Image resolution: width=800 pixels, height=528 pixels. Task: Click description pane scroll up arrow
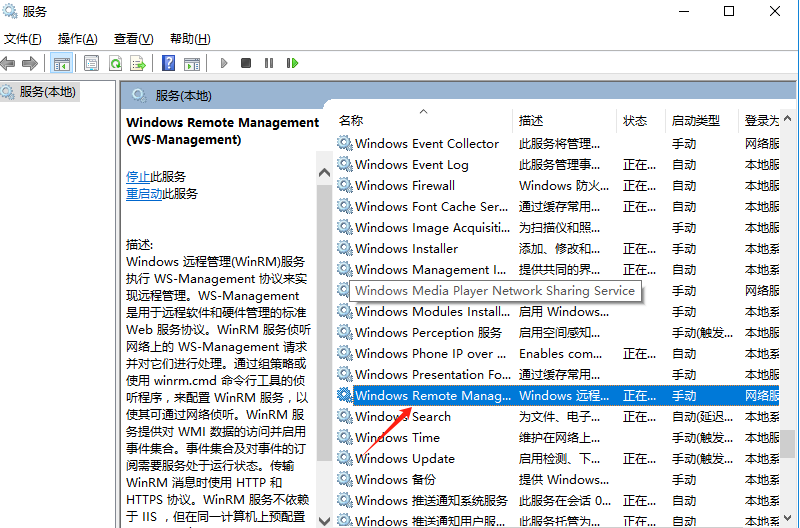tap(324, 172)
